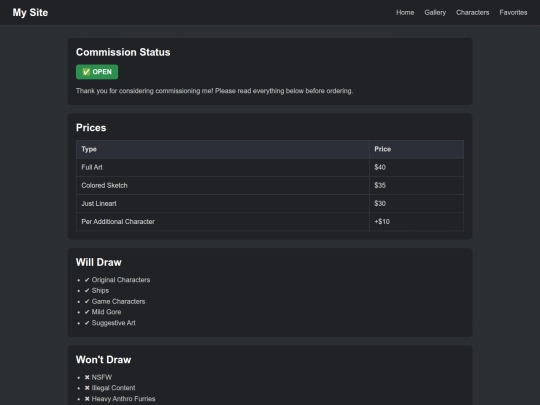Click the X icon beside NSFW

(87, 377)
